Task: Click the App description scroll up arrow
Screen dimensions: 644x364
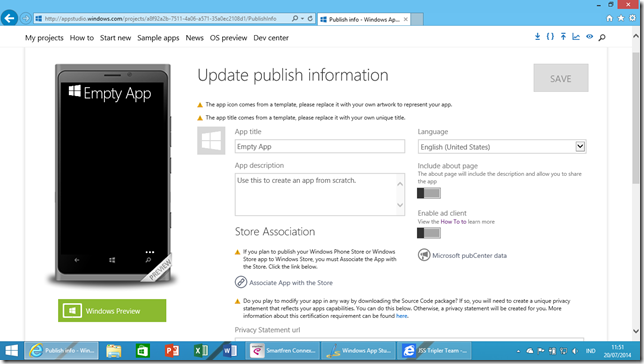Action: pyautogui.click(x=400, y=184)
